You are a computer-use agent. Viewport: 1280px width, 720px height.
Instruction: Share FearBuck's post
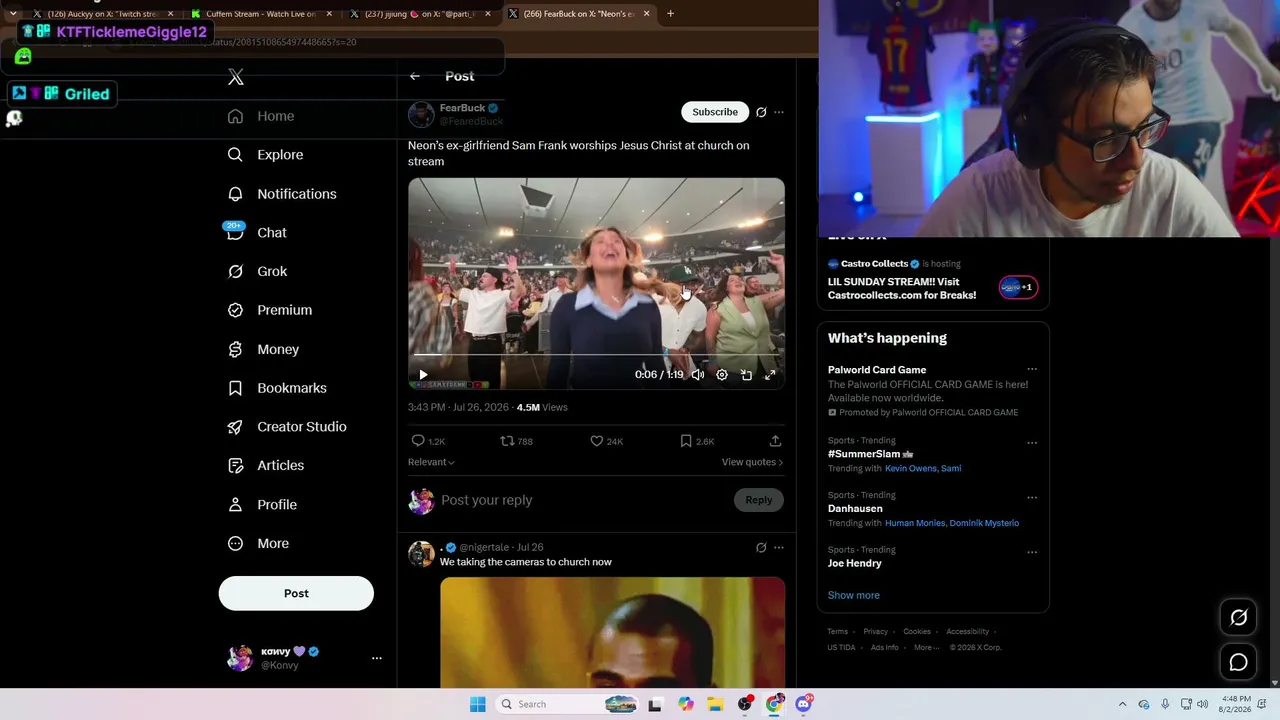pos(775,441)
